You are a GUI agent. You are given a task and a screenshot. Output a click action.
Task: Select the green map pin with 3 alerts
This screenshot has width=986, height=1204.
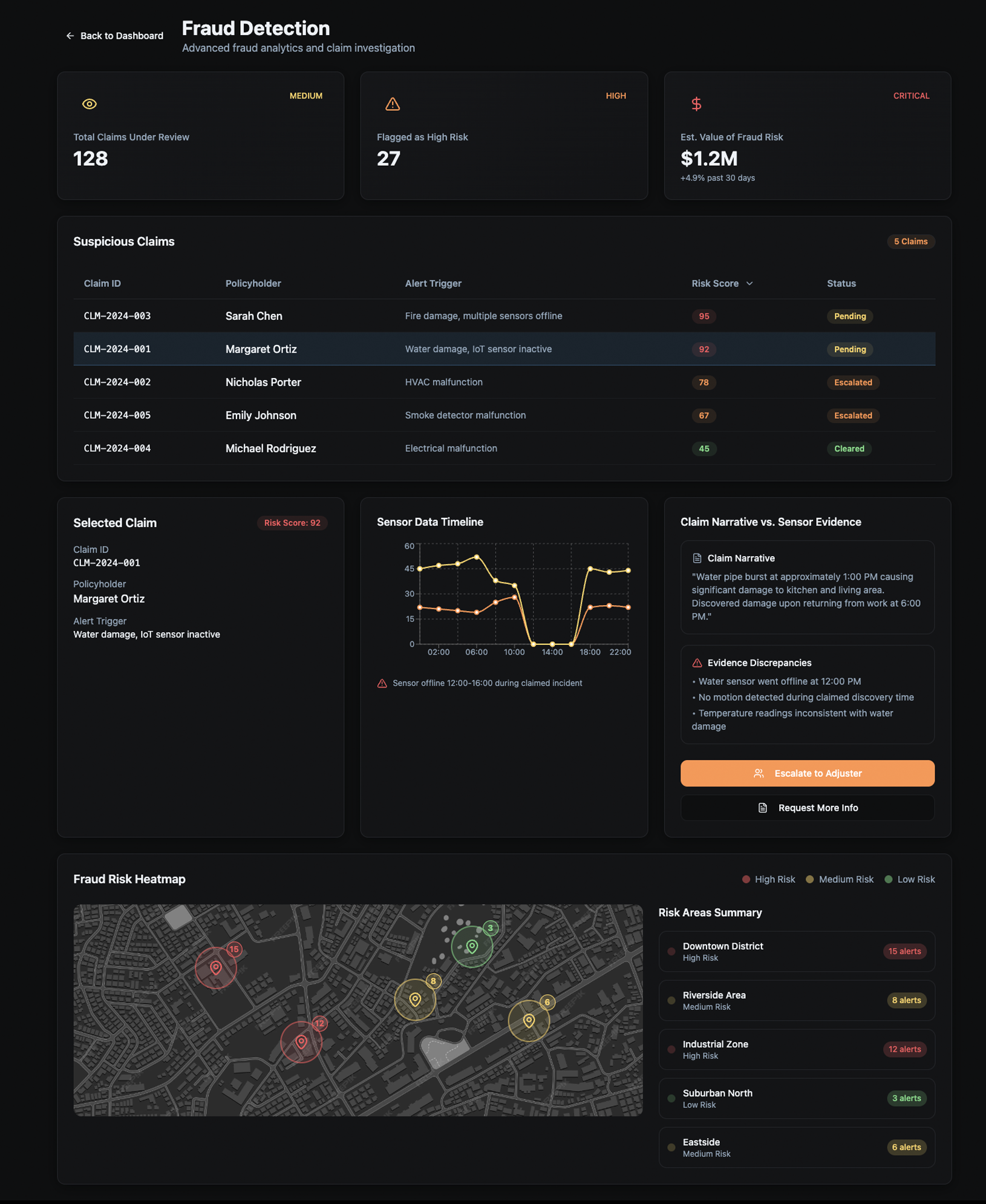(x=472, y=946)
